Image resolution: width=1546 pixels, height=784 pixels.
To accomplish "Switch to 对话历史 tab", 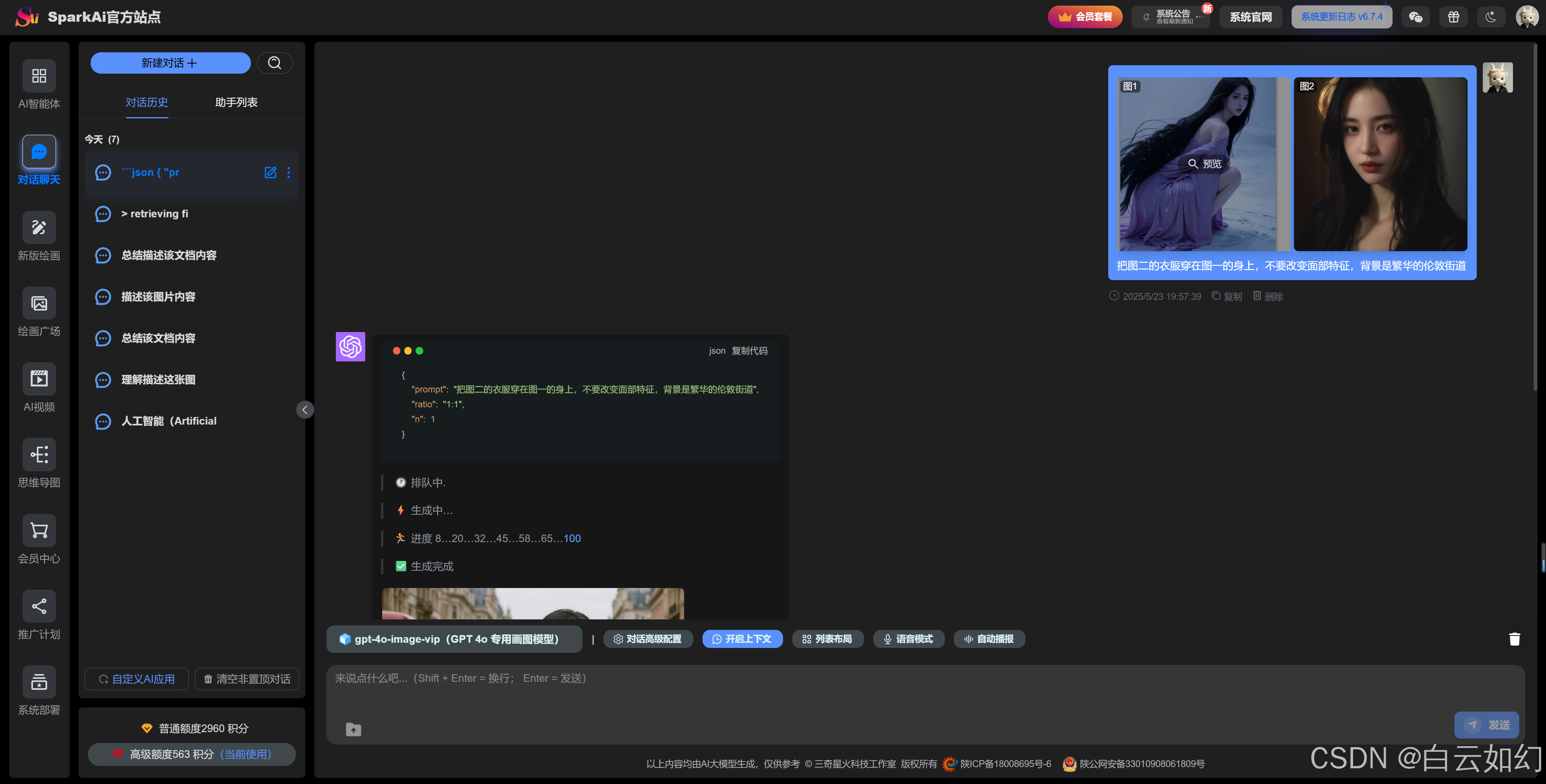I will (147, 103).
